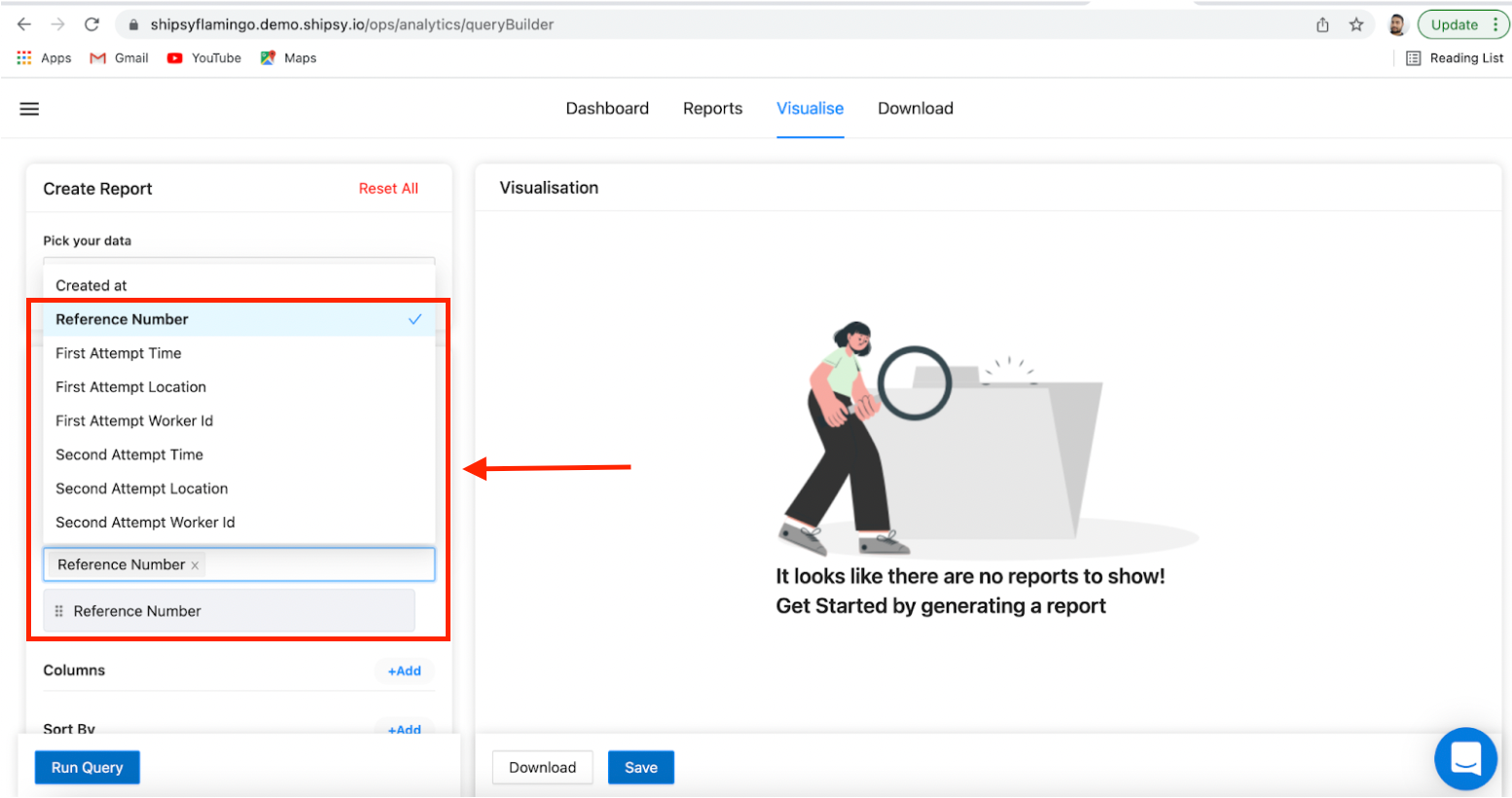
Task: Focus the Reference Number multi-select input field
Action: [316, 565]
